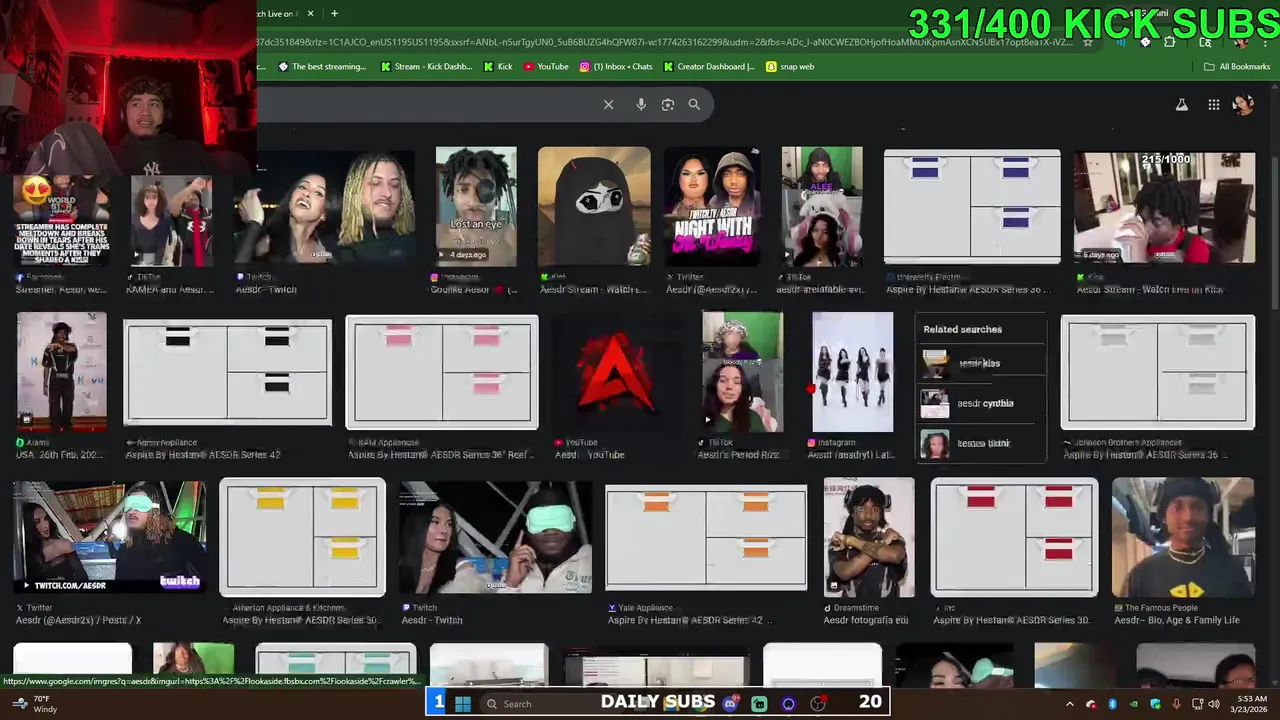
Task: Open a new browser tab
Action: click(x=334, y=14)
